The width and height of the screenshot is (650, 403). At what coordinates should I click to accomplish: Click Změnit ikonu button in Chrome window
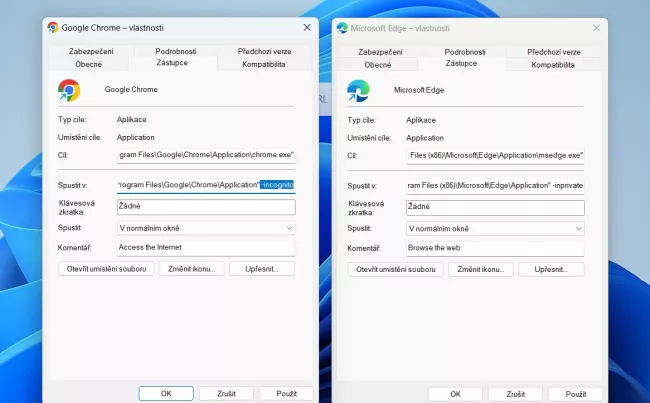192,269
